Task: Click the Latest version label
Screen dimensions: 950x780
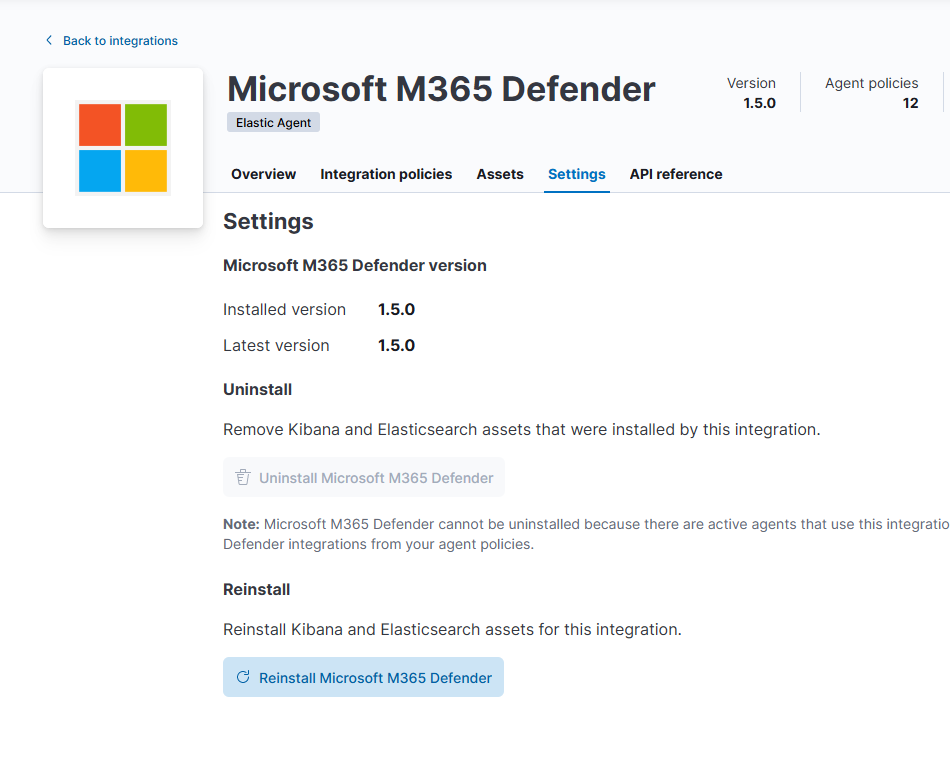Action: coord(276,345)
